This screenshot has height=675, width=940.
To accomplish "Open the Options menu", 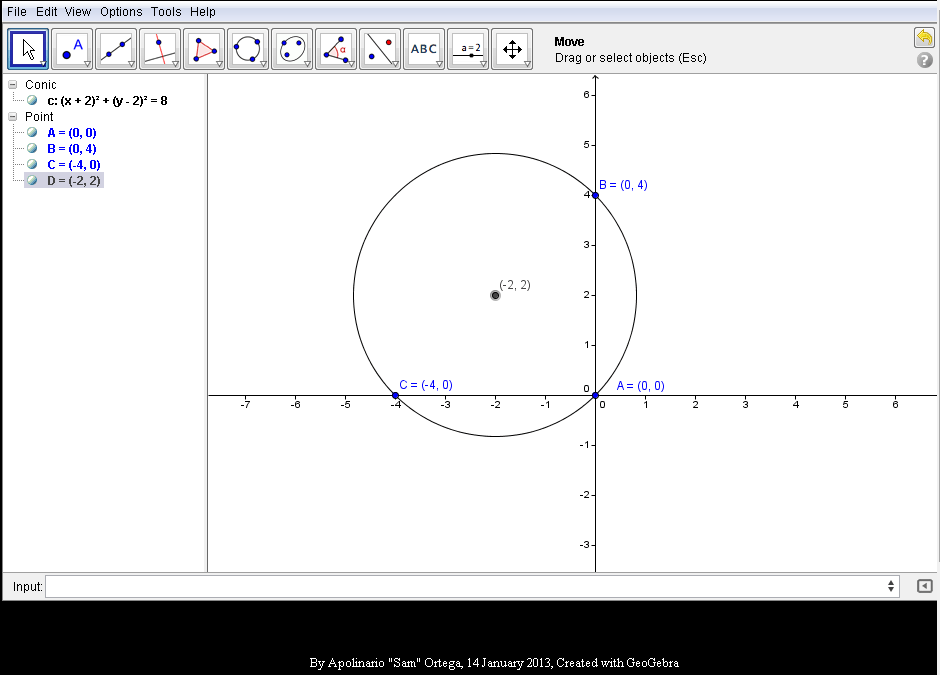I will tap(120, 11).
